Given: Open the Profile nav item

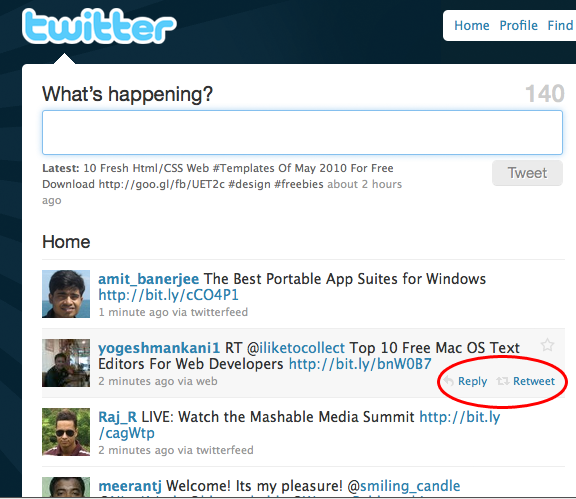Looking at the screenshot, I should tap(518, 25).
